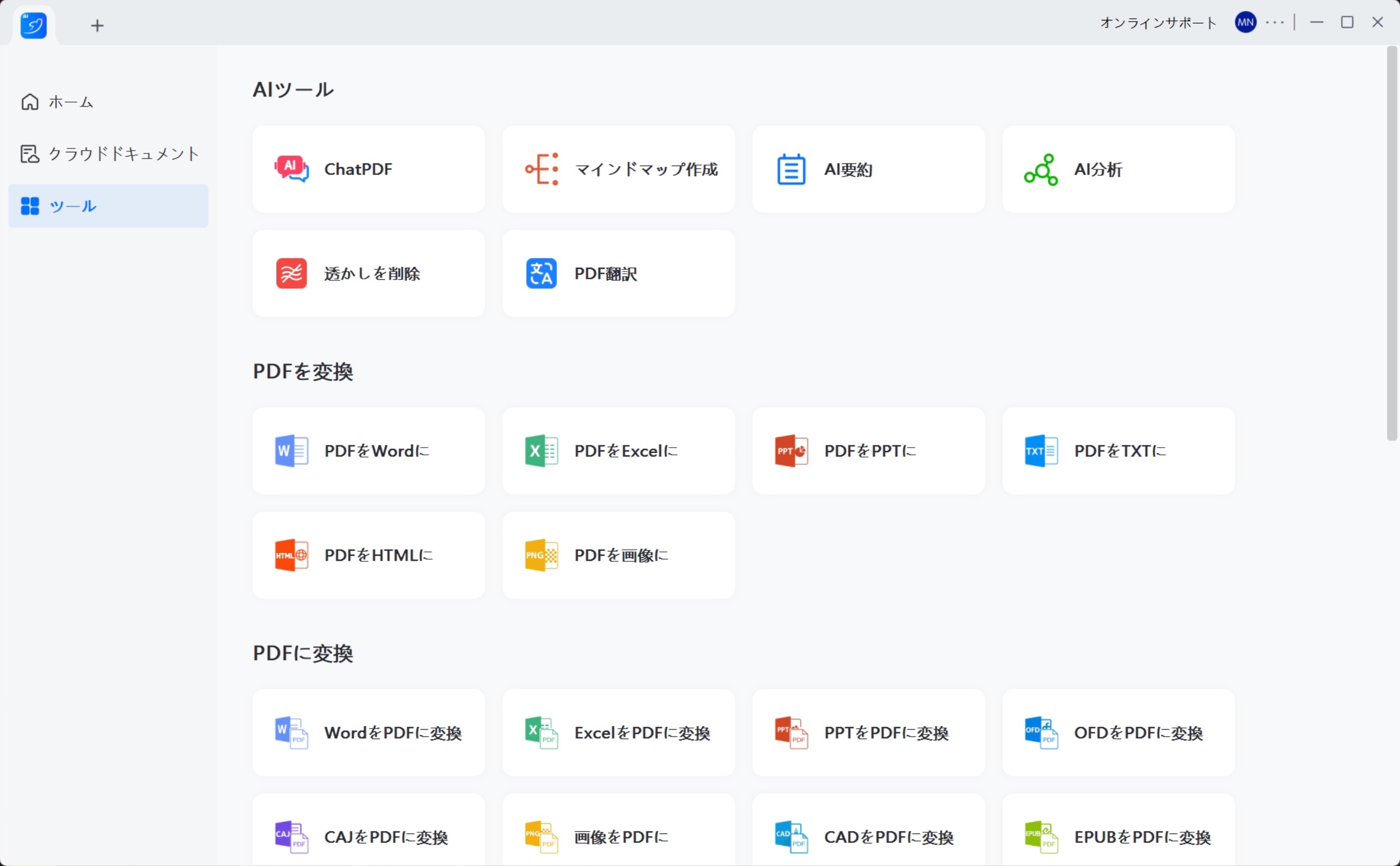
Task: Select the watermark removal tool icon
Action: (x=291, y=273)
